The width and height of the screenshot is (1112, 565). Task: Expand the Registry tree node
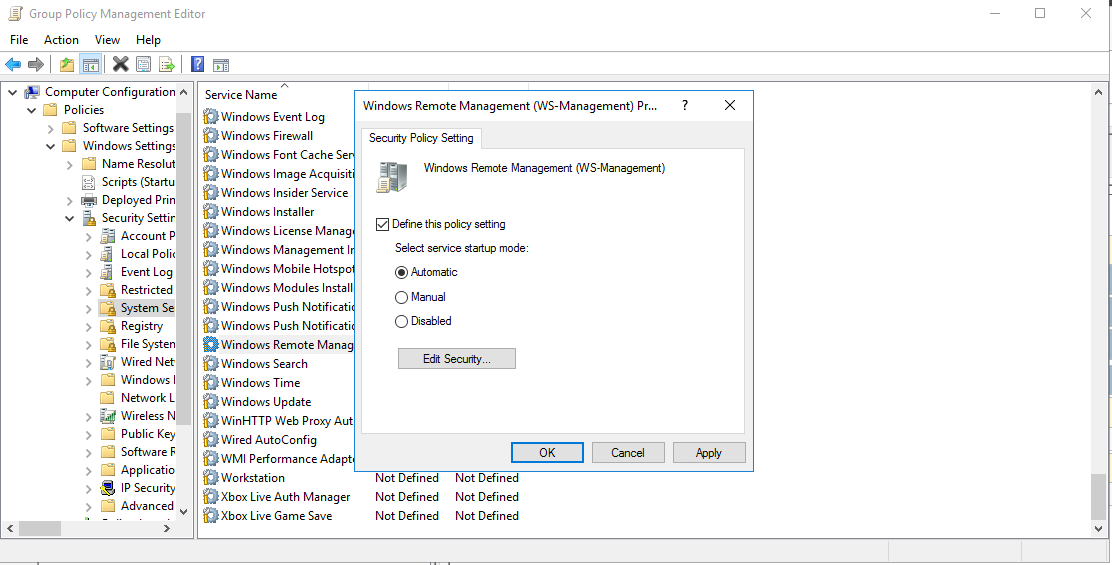pyautogui.click(x=89, y=327)
